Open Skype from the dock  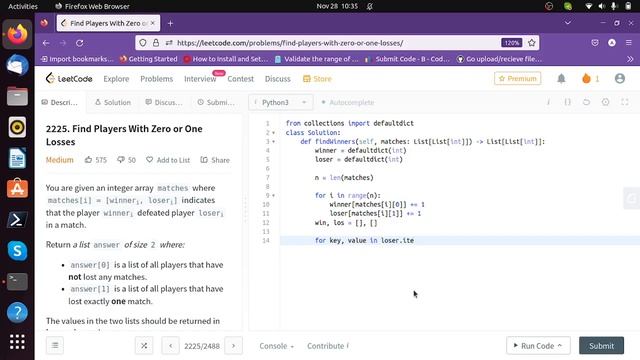[17, 251]
